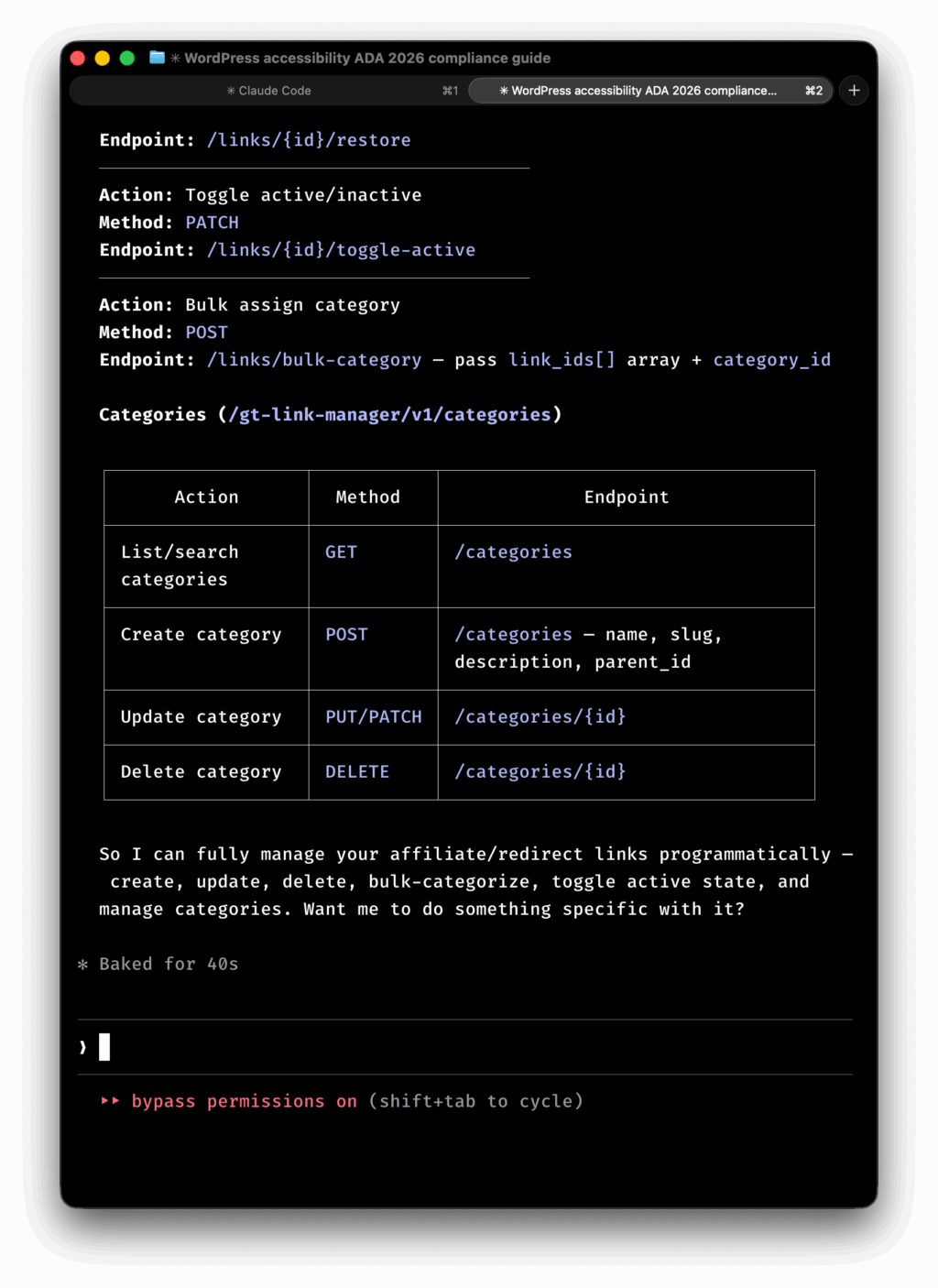Click the /links/bulk-category endpoint path

(314, 360)
